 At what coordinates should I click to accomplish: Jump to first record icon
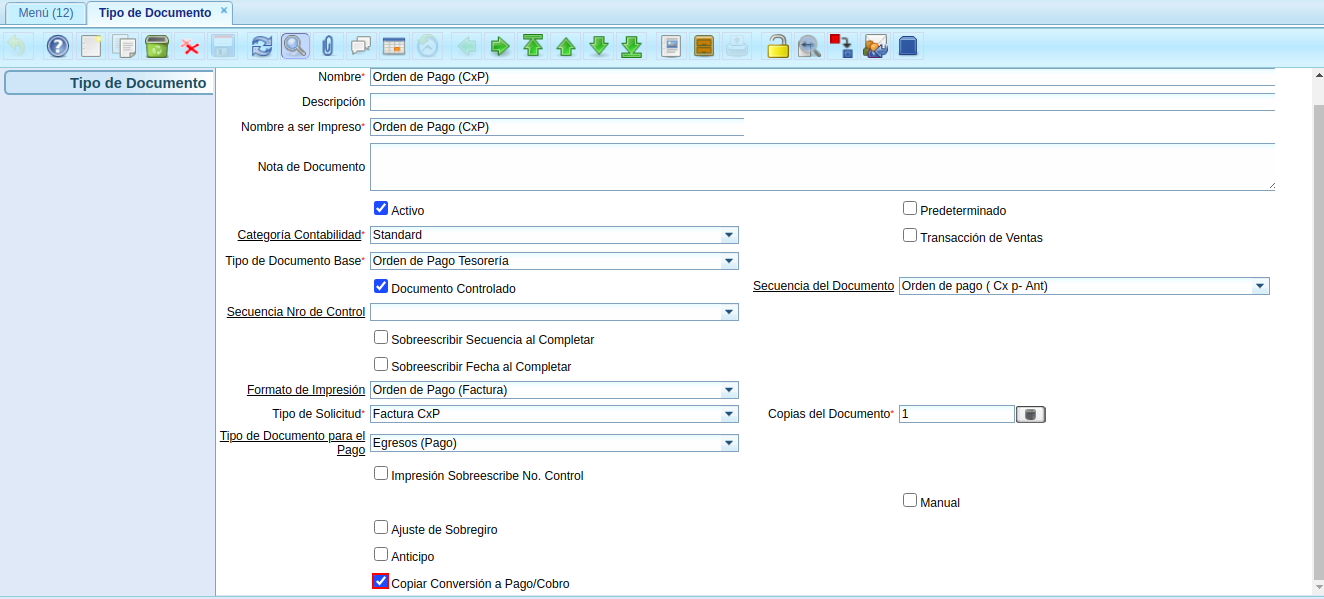click(x=533, y=46)
